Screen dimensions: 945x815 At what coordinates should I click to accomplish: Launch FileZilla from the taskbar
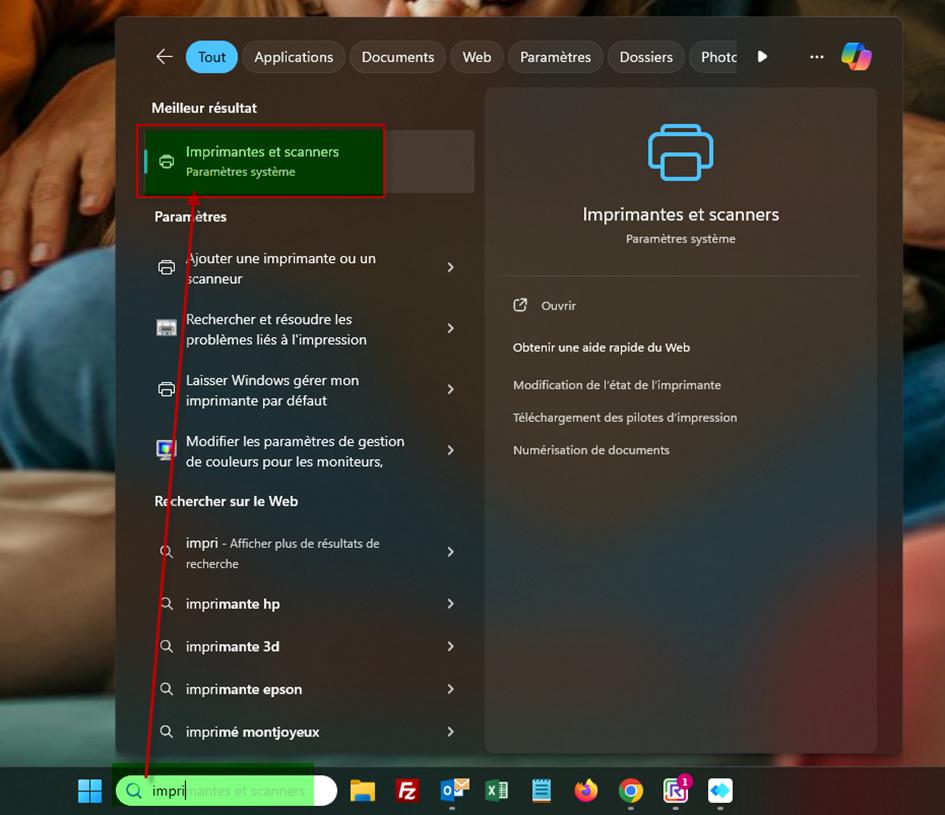(x=407, y=791)
